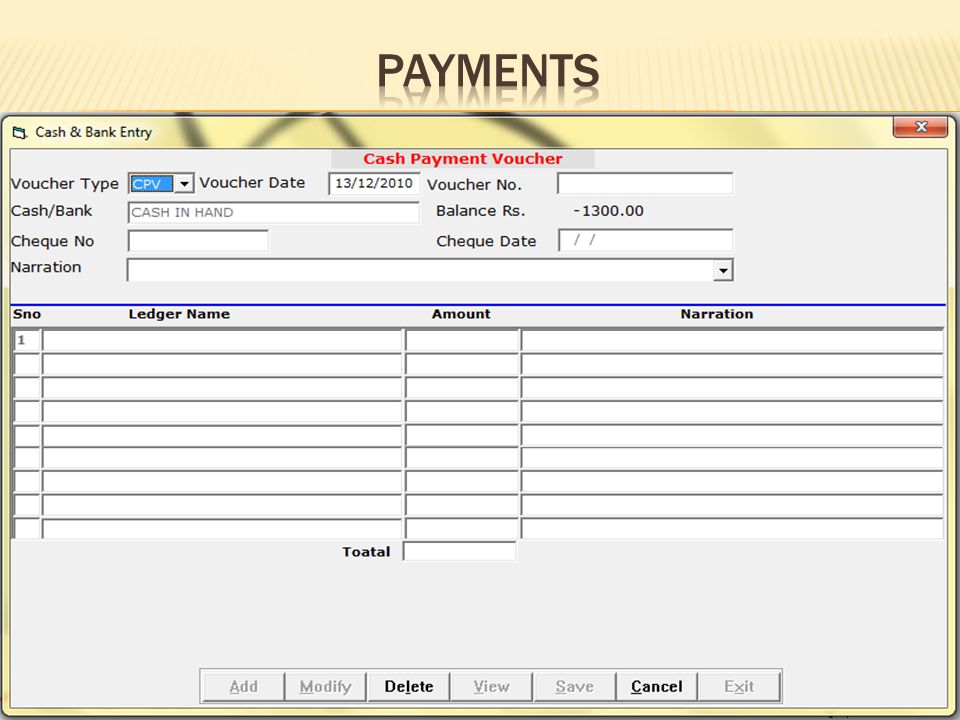Click the CASH IN HAND field

[x=274, y=212]
